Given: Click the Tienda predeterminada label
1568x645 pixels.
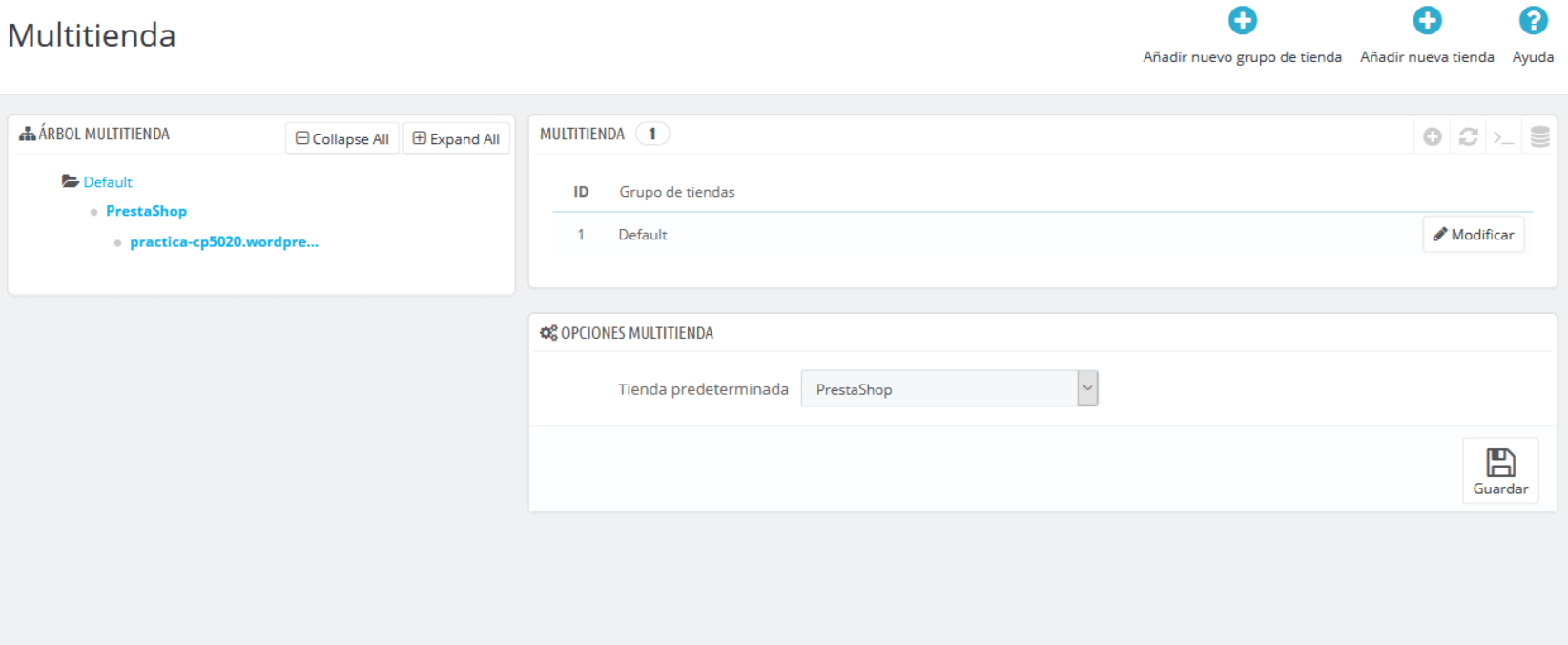Looking at the screenshot, I should click(703, 389).
